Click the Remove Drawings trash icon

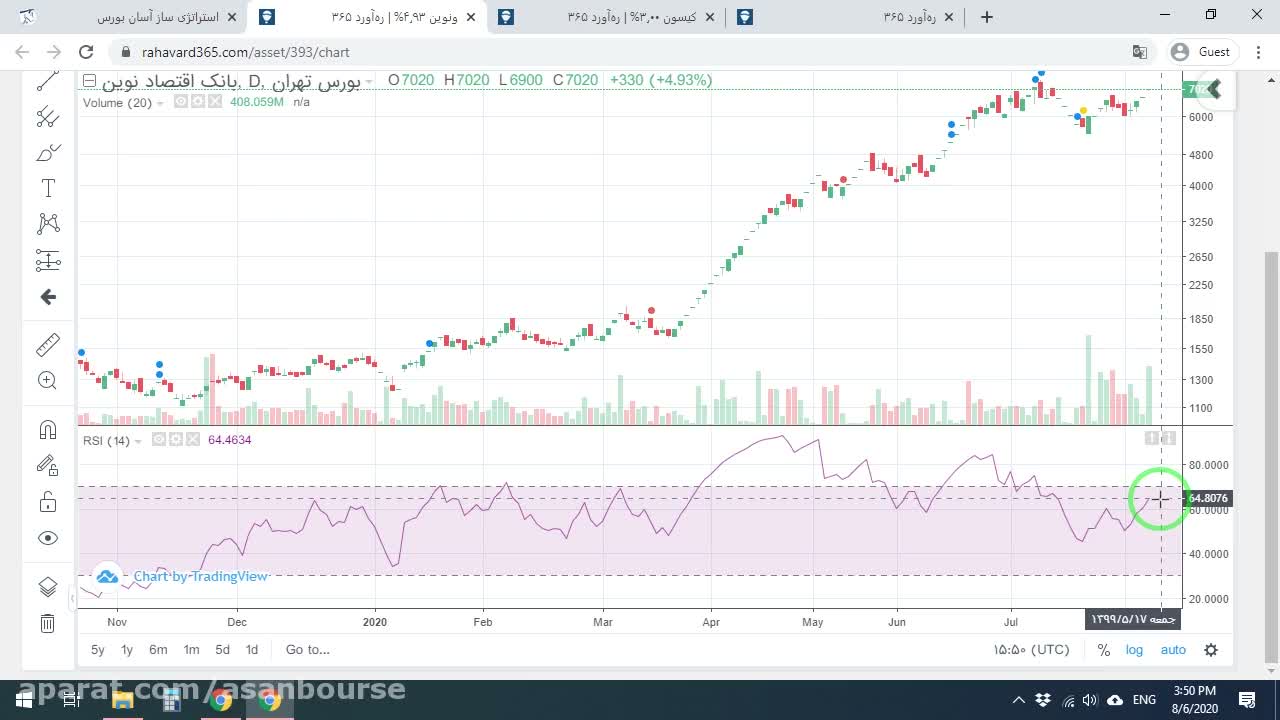[48, 624]
